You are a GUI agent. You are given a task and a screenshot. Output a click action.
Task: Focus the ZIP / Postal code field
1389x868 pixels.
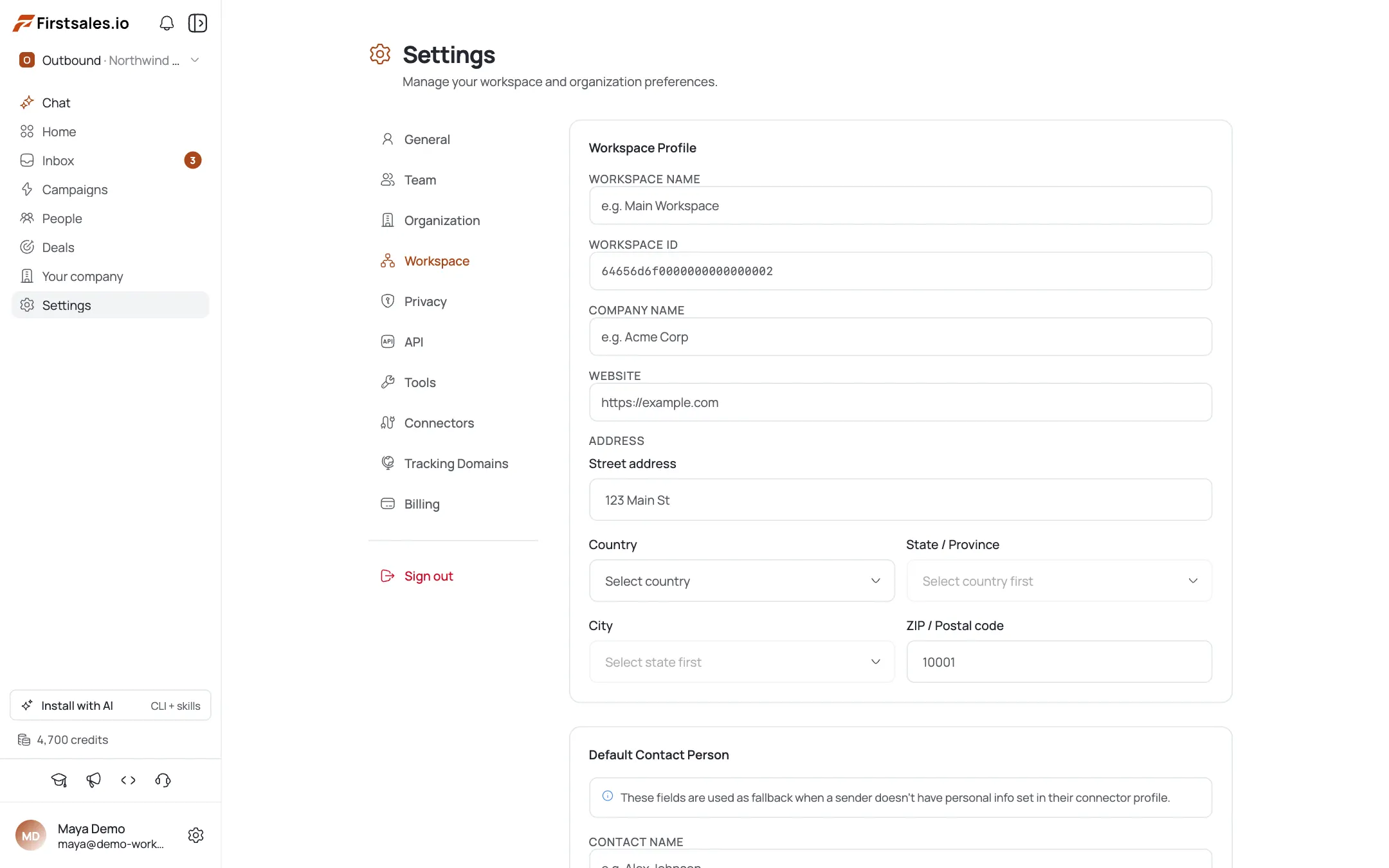coord(1059,662)
